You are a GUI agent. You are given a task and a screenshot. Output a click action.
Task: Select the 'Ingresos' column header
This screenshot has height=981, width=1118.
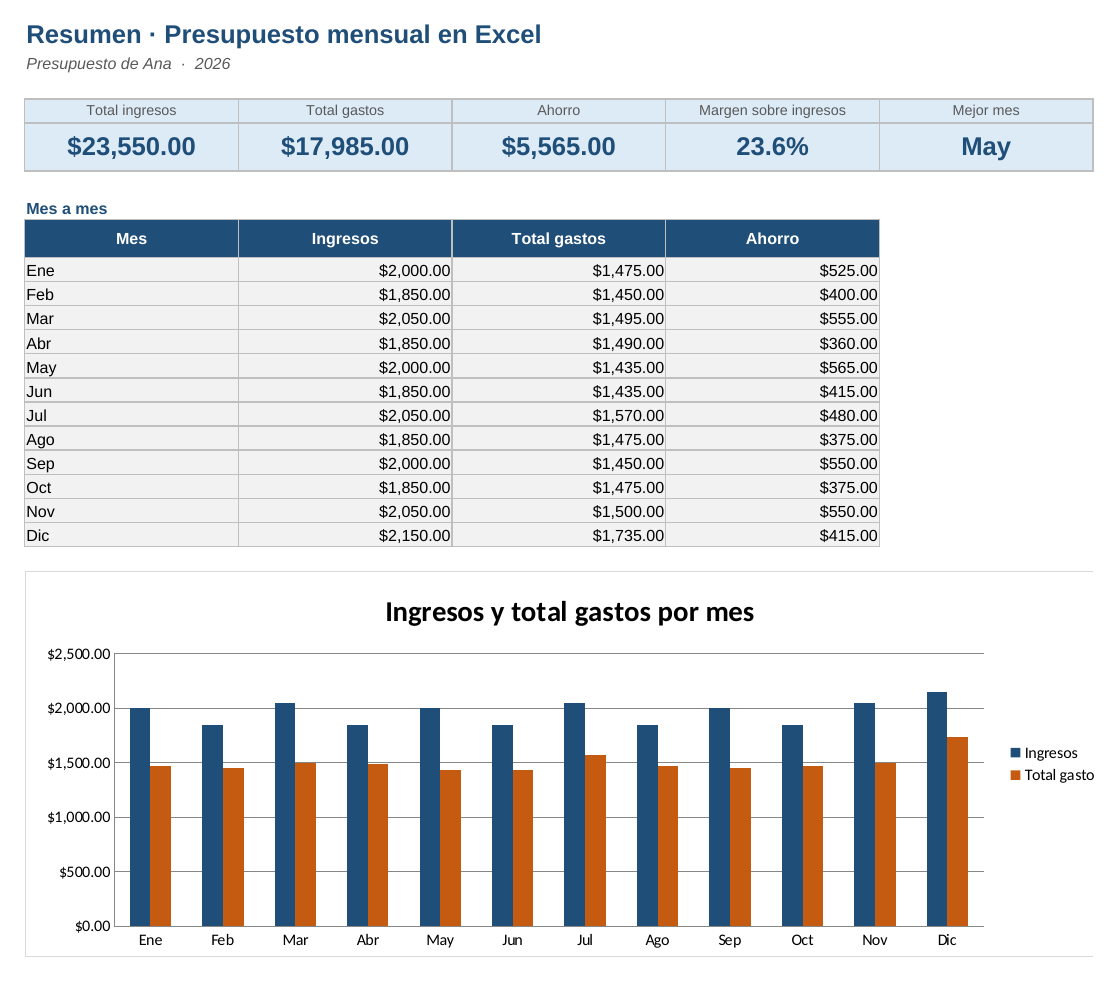(345, 239)
